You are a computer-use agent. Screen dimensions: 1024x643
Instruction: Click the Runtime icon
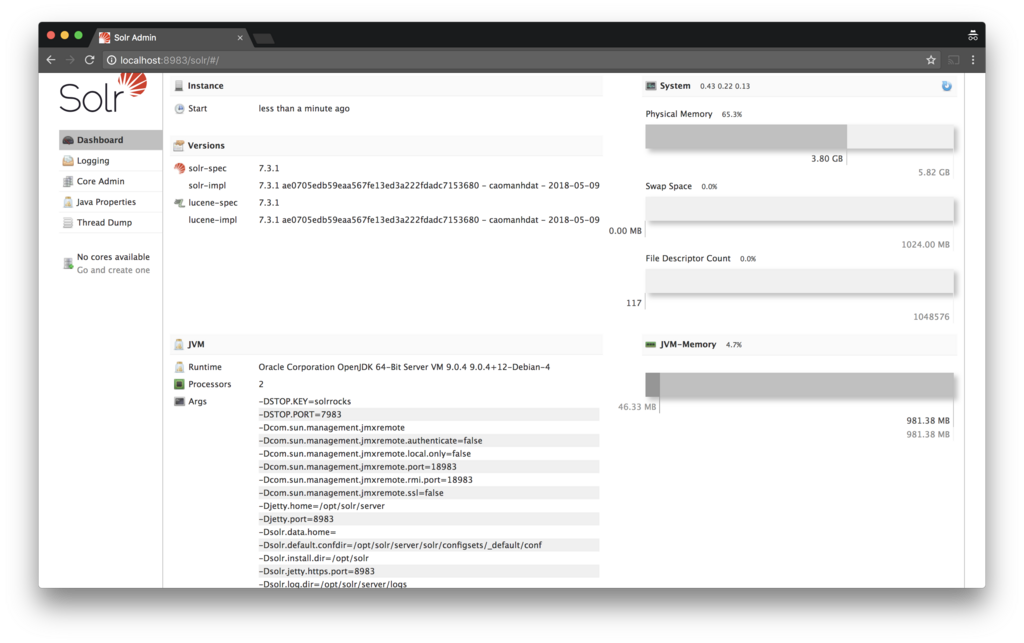tap(179, 367)
